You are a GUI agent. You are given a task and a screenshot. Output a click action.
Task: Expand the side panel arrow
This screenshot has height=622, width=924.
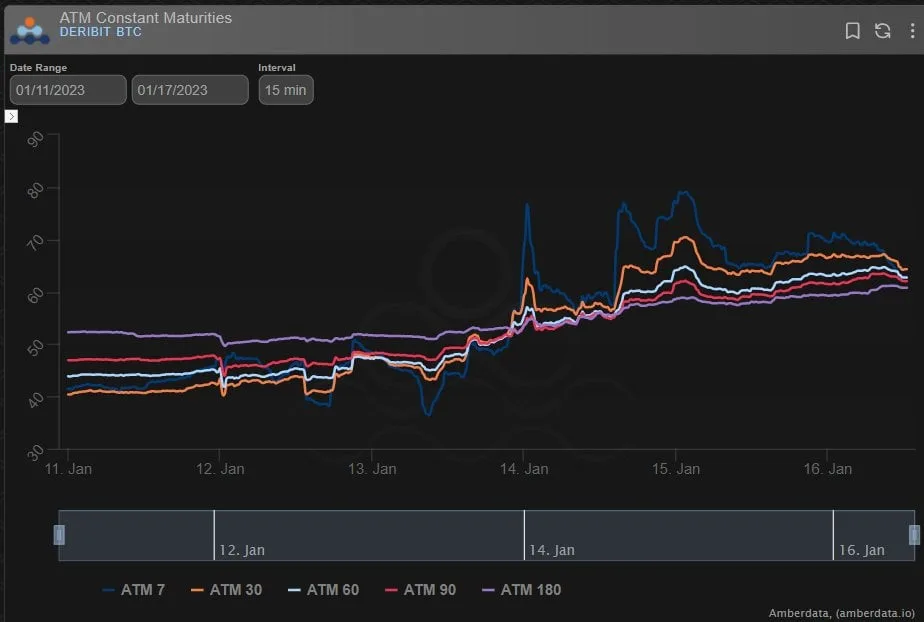click(x=11, y=116)
